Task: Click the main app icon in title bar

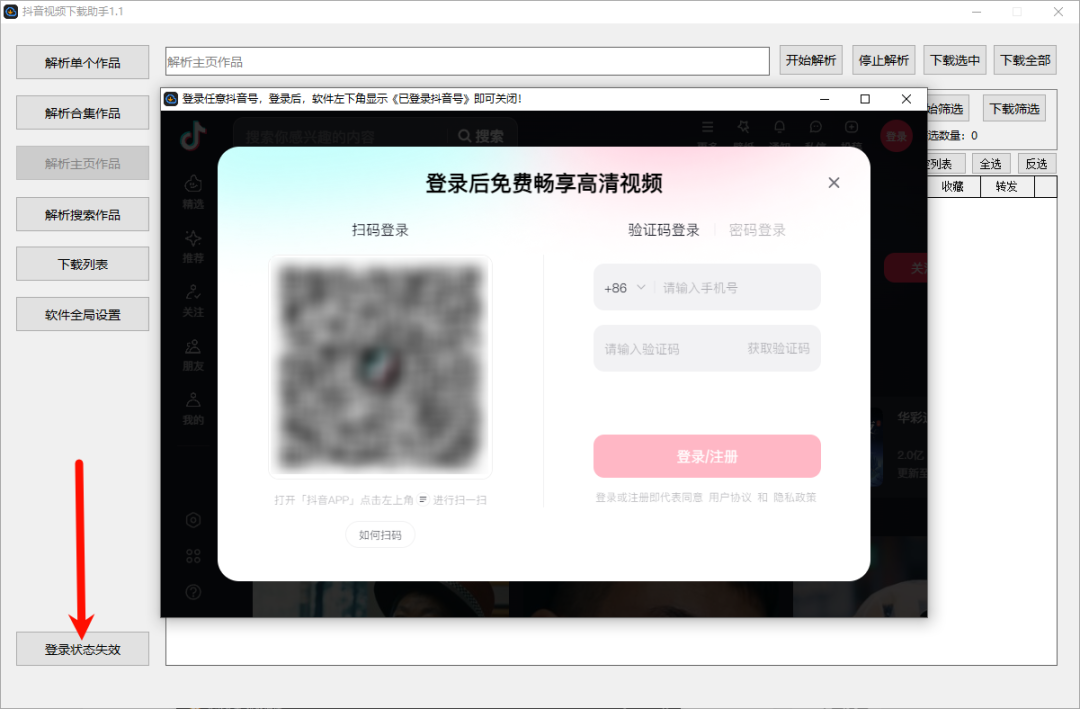Action: pos(10,11)
